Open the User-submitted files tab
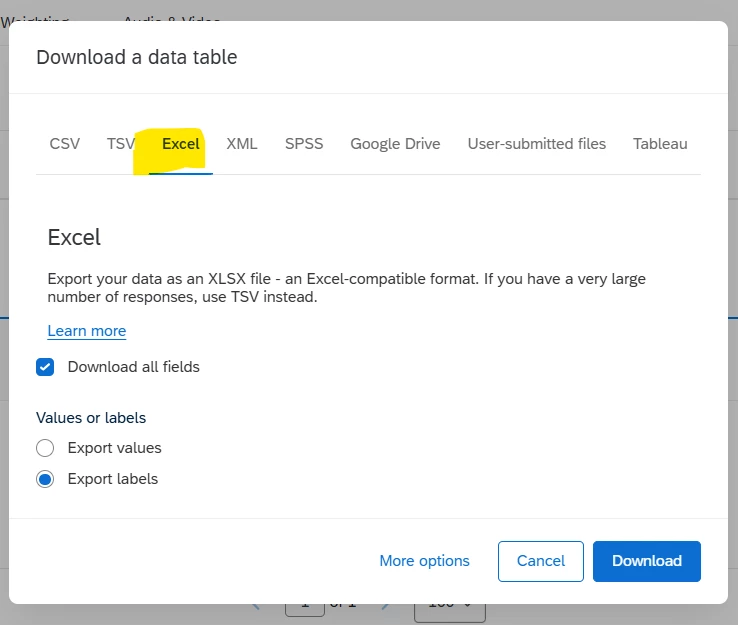 click(537, 144)
